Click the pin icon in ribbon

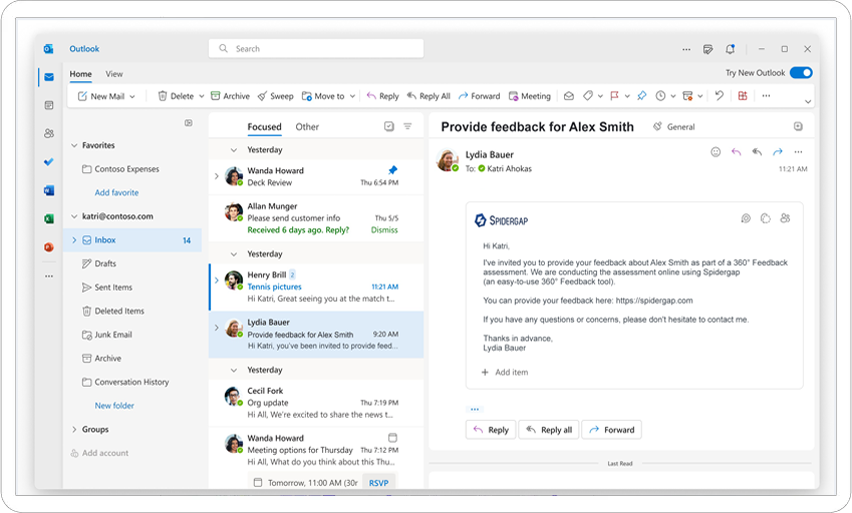pos(642,96)
